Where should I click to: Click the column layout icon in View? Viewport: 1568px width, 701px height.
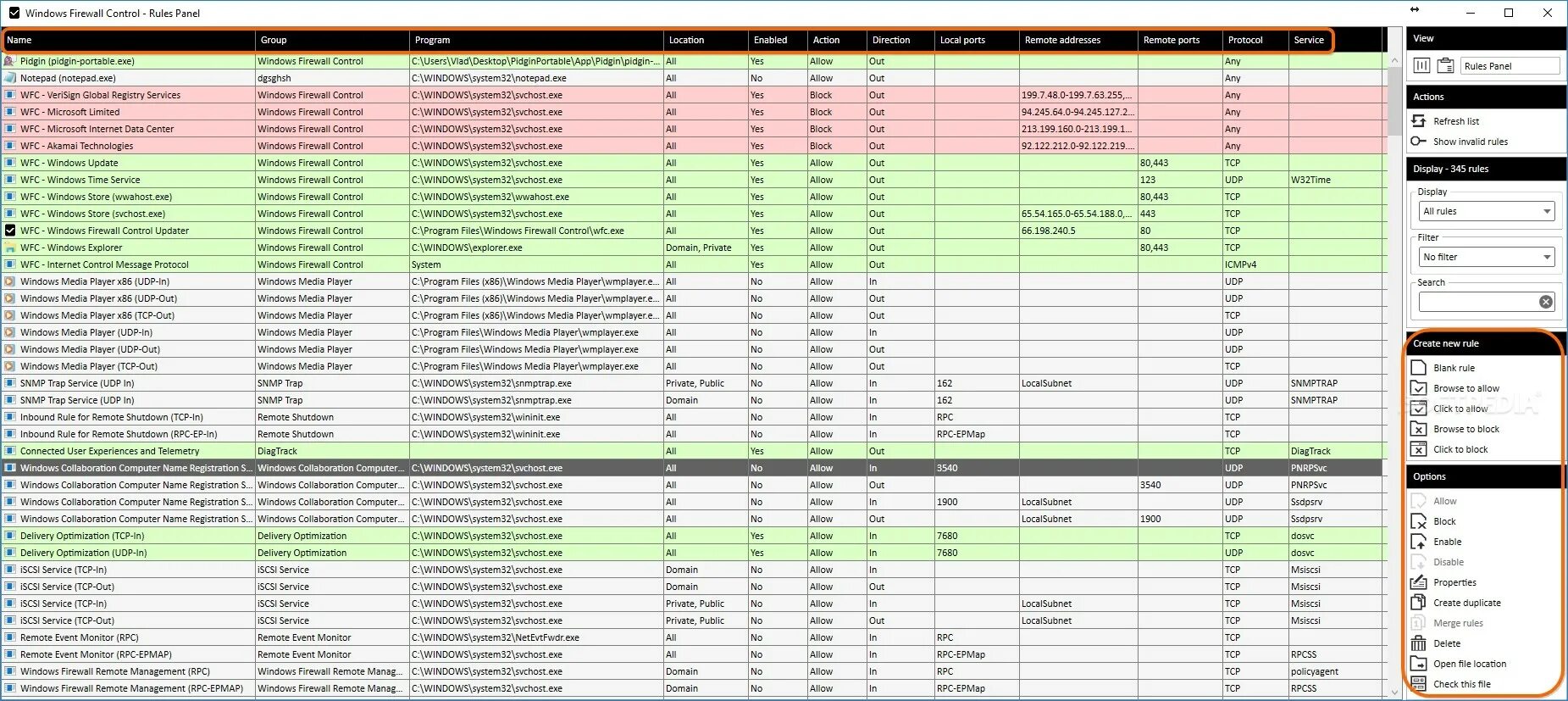click(x=1422, y=65)
